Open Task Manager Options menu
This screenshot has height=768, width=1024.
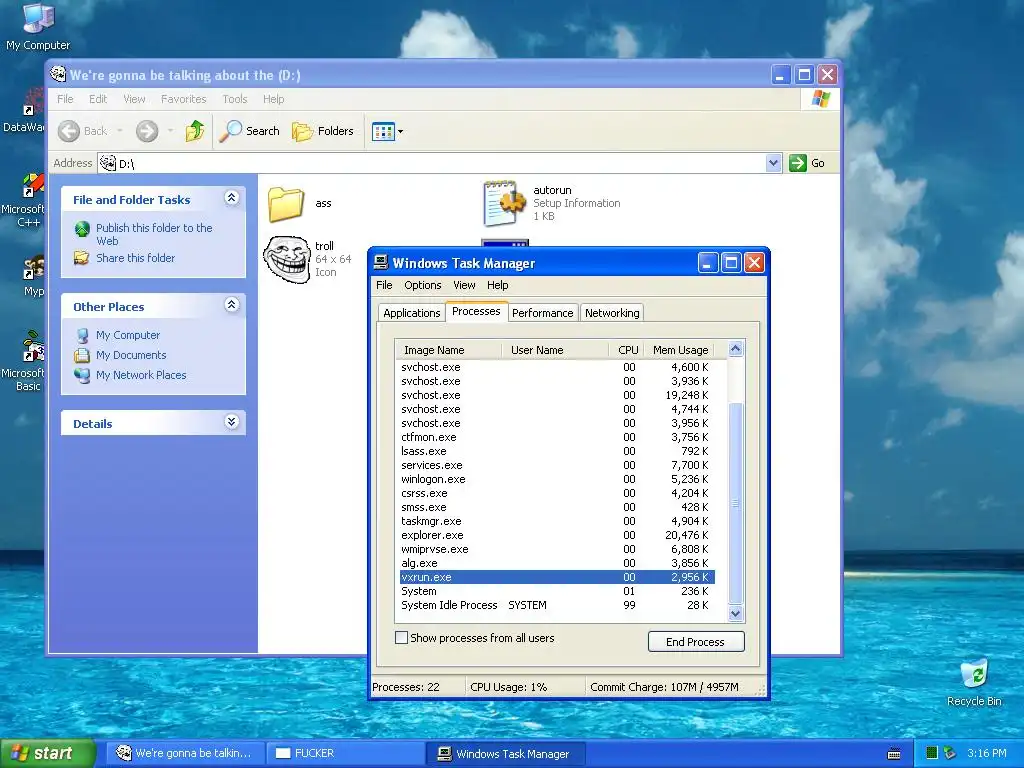pyautogui.click(x=423, y=285)
